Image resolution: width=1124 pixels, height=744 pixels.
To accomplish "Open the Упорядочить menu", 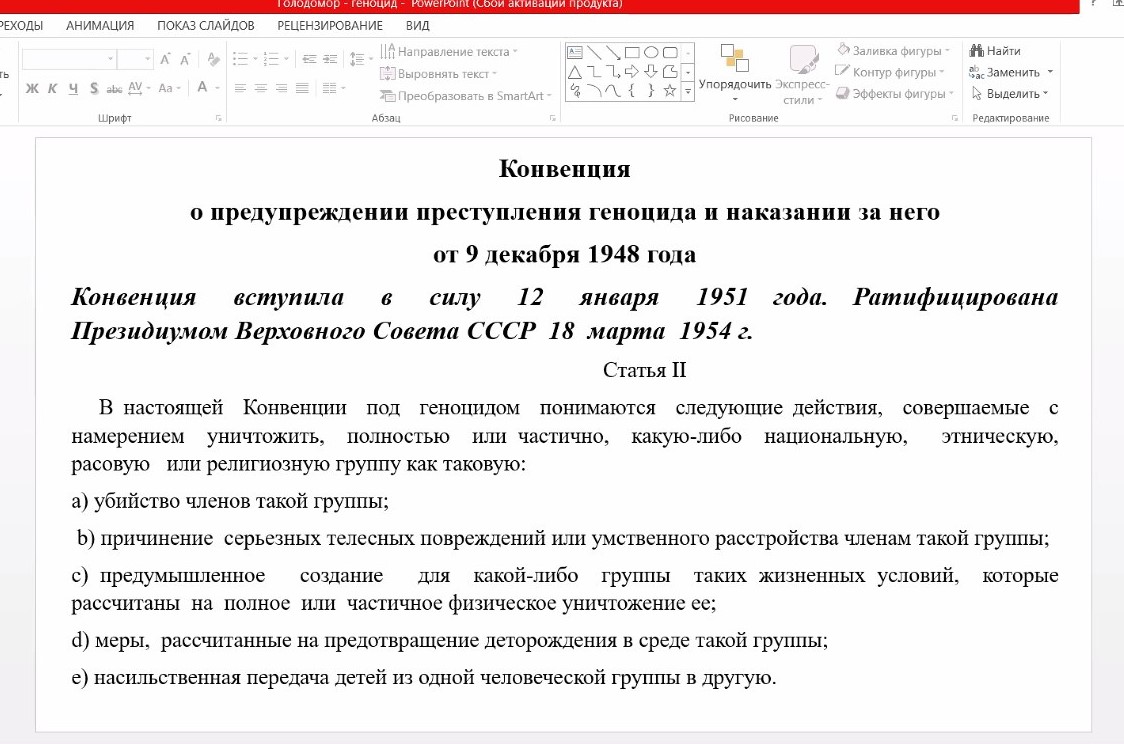I will [735, 73].
